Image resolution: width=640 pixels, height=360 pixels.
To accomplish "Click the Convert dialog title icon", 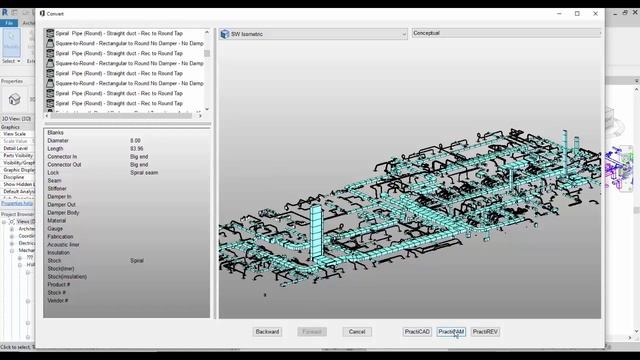I will [42, 13].
